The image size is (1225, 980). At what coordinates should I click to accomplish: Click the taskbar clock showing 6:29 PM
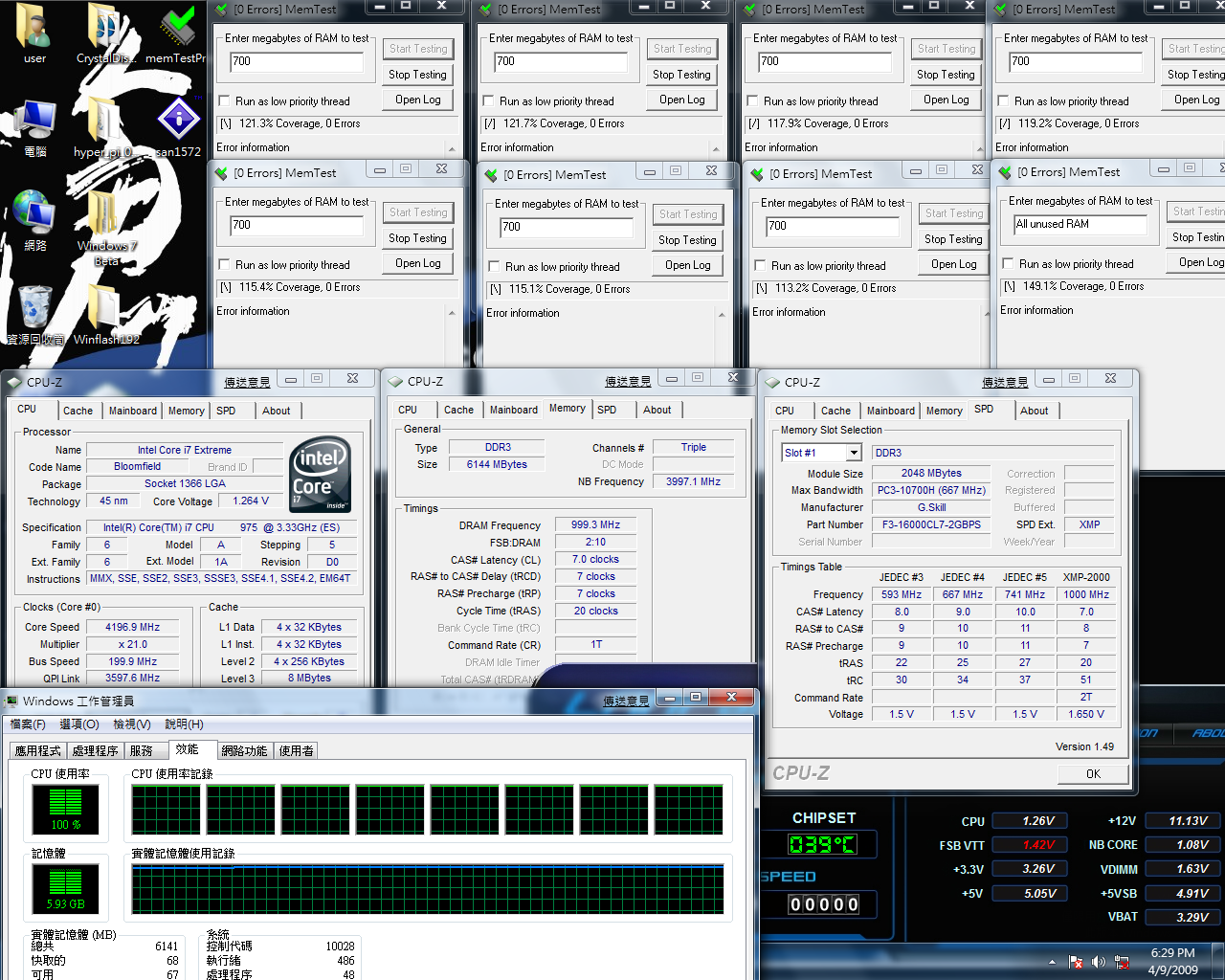(1172, 961)
